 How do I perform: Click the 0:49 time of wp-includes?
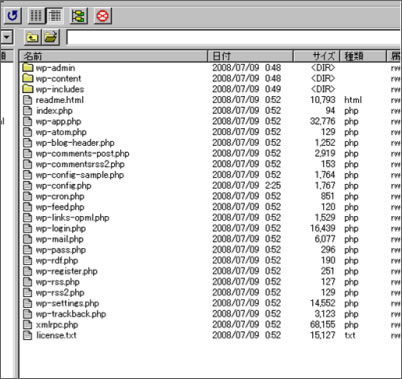(273, 89)
